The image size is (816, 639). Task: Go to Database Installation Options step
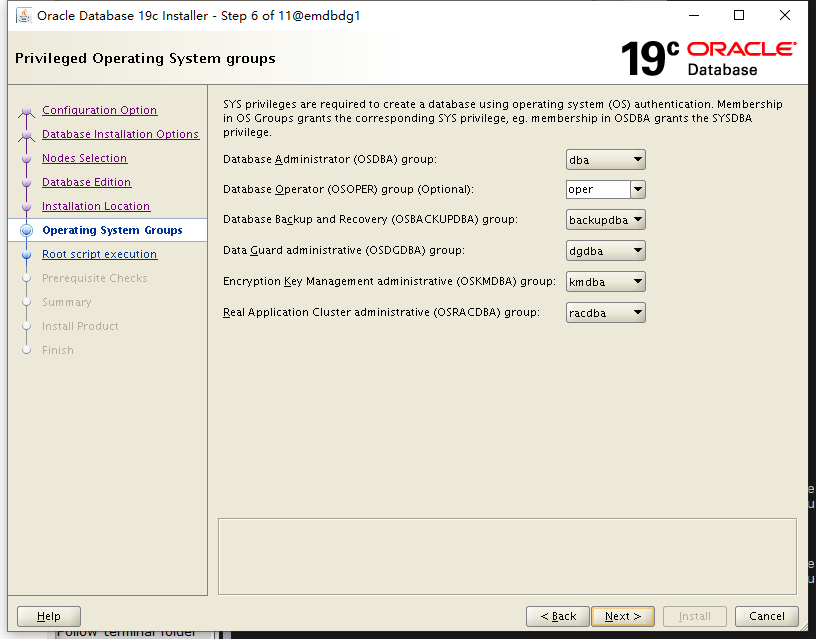(121, 134)
